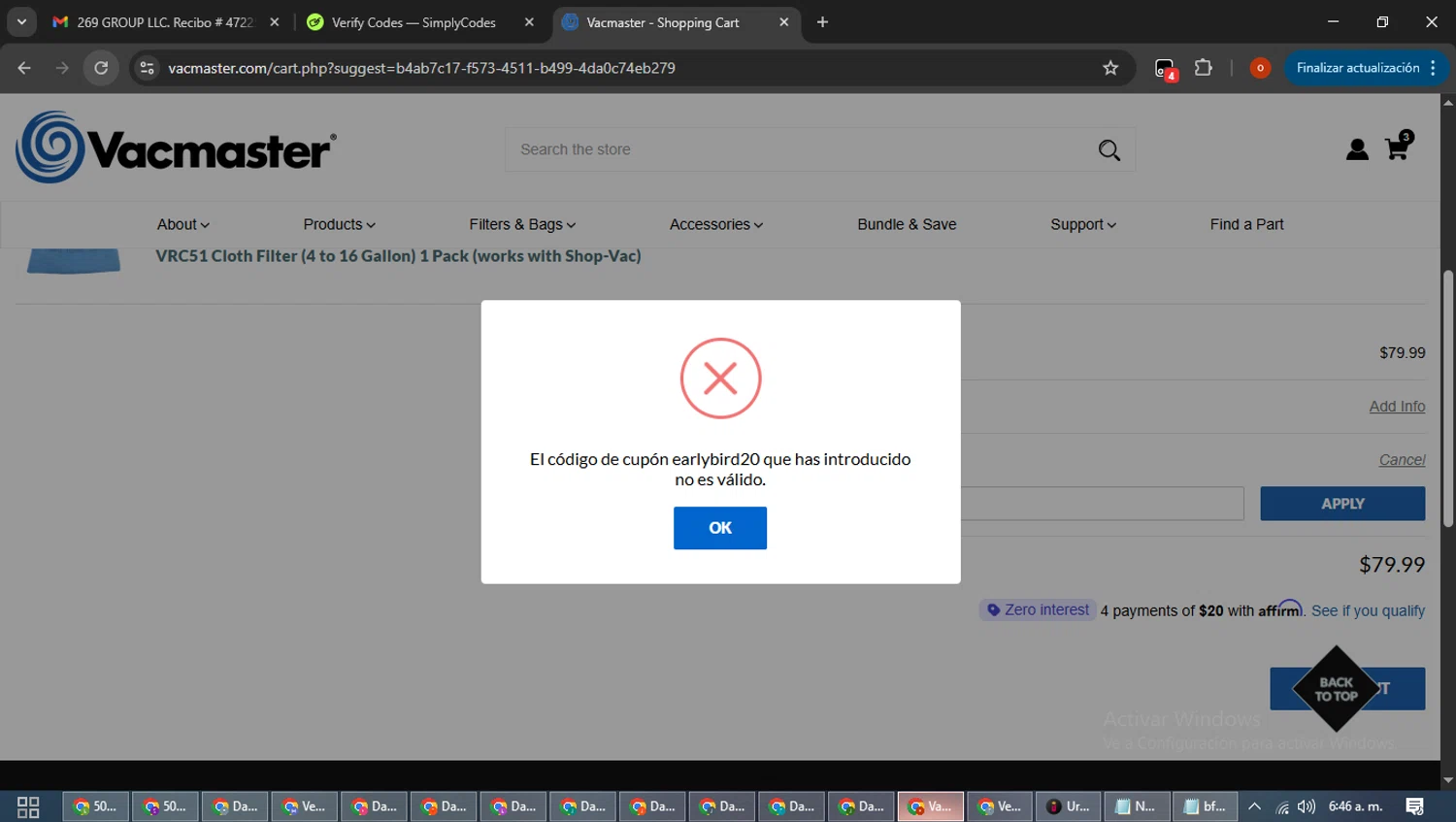Open See if you qualify link
Image resolution: width=1456 pixels, height=822 pixels.
[x=1368, y=610]
